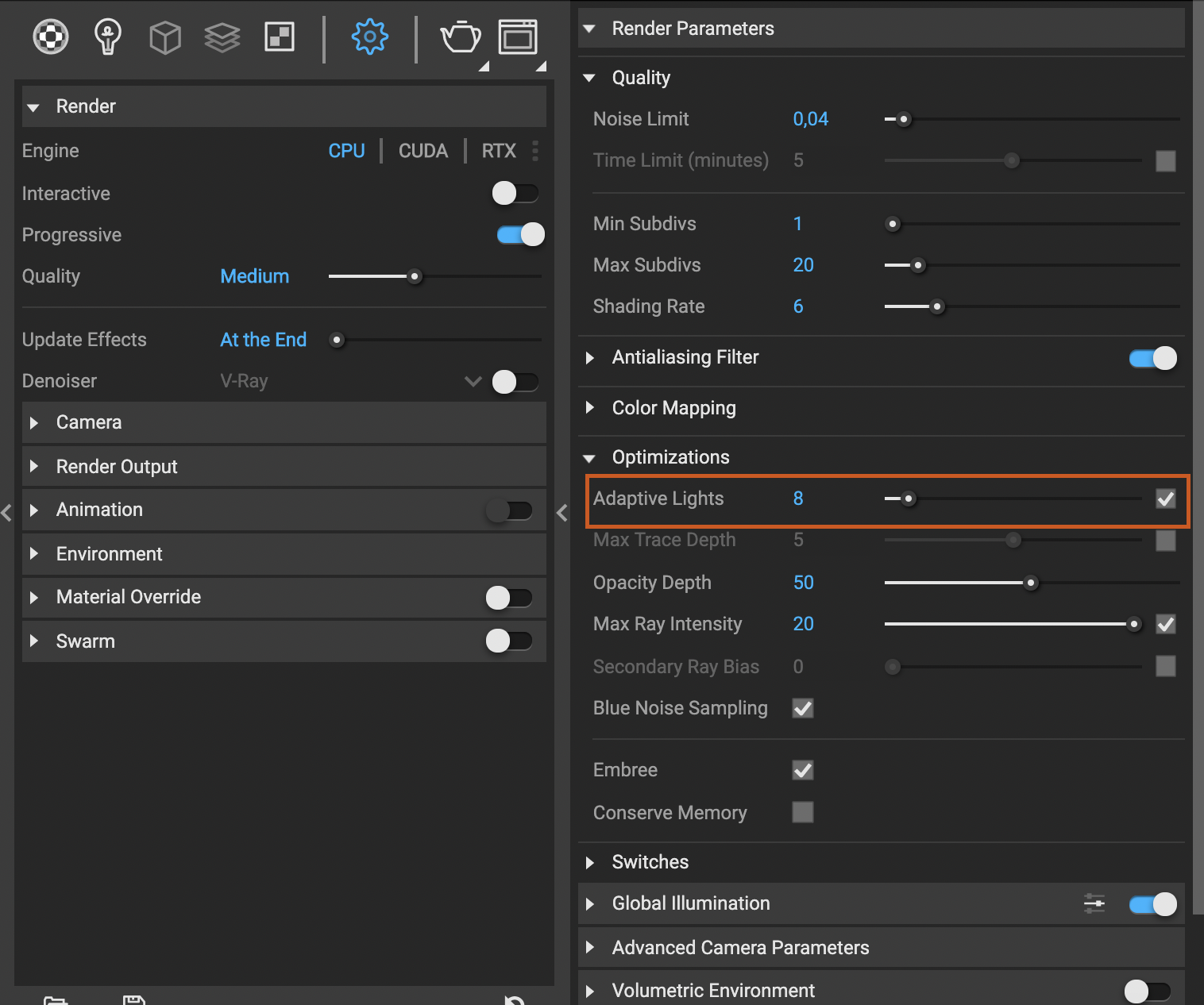Click the At the End value
This screenshot has height=1005, width=1204.
coord(264,340)
